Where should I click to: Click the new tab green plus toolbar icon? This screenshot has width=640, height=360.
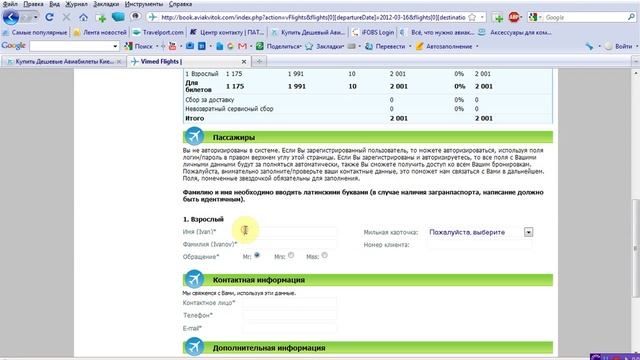[x=100, y=18]
